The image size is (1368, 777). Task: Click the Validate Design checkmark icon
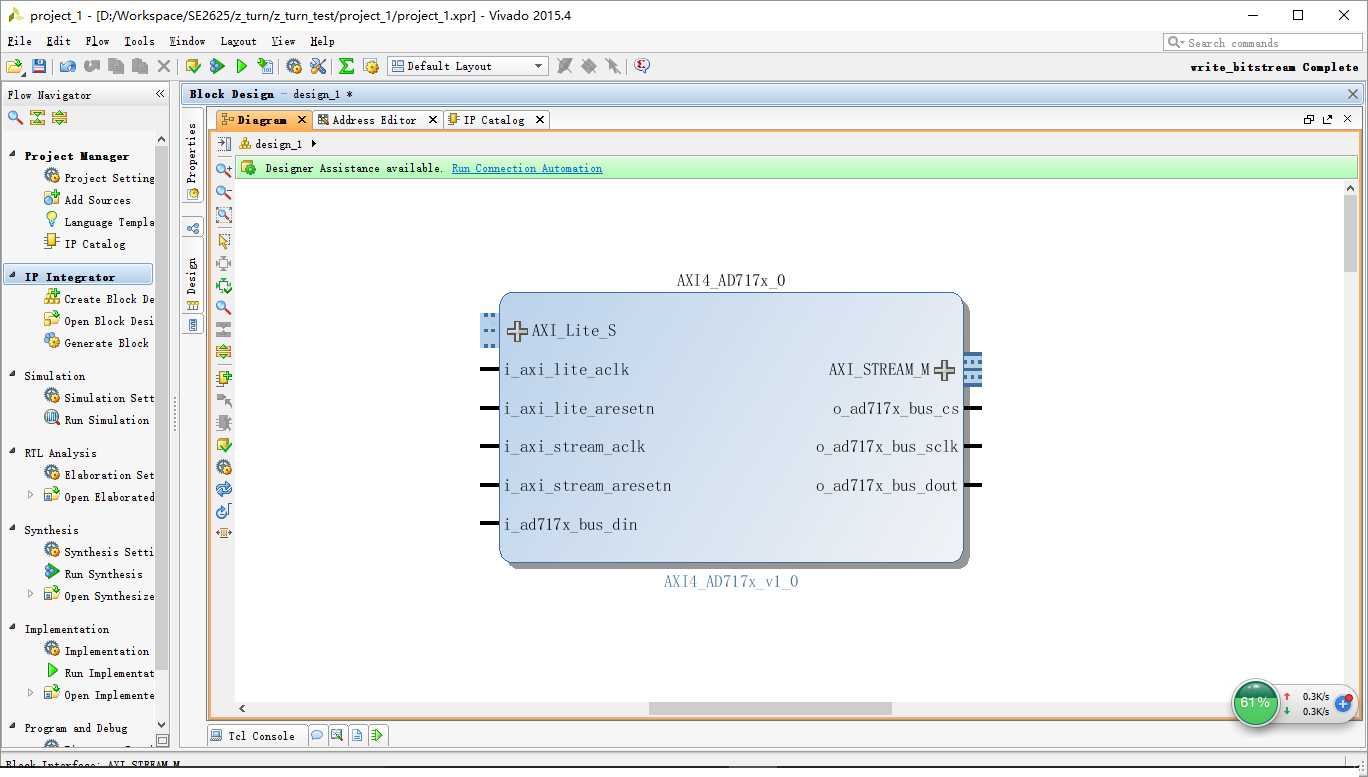(x=224, y=444)
